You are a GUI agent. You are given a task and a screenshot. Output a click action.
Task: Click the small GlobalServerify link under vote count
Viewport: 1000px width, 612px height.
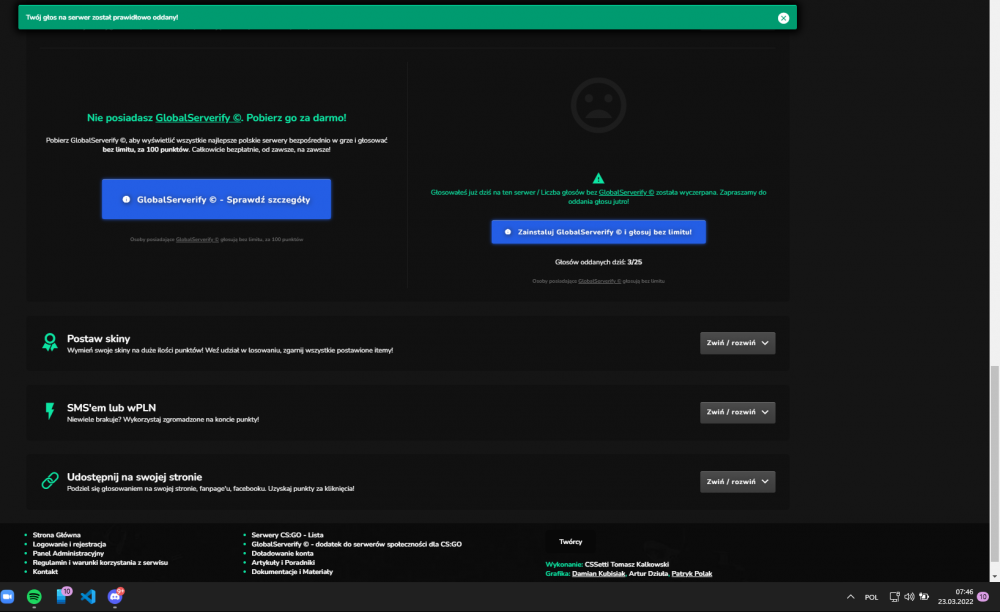(599, 281)
